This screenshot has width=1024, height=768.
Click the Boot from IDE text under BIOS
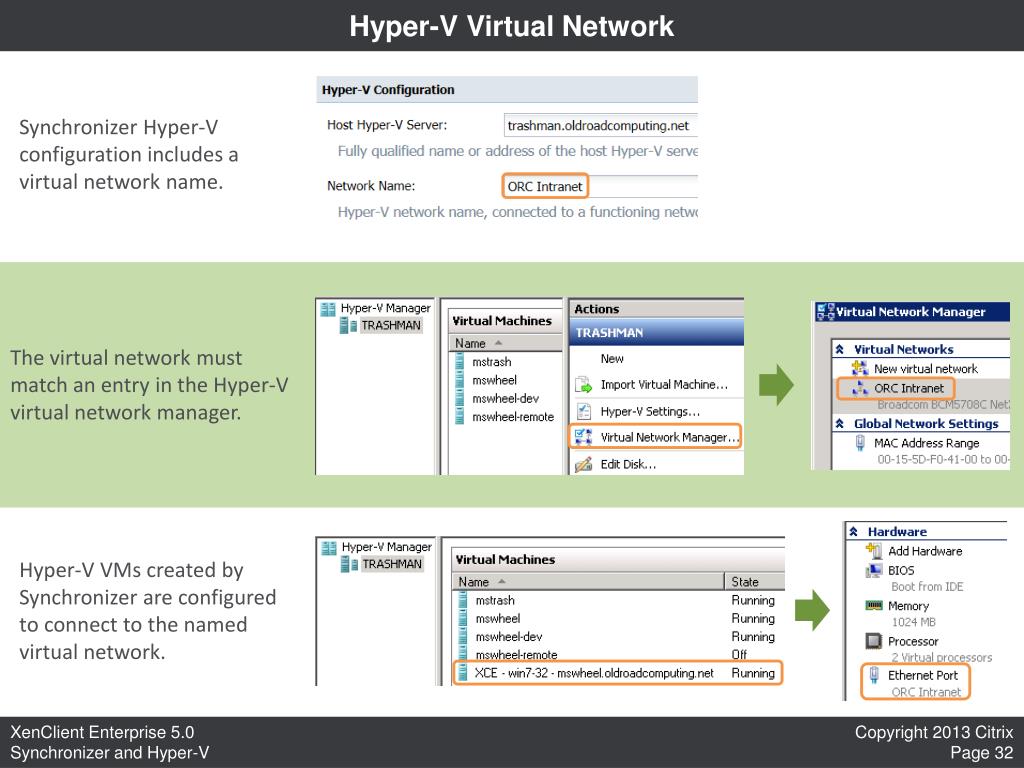pos(927,586)
